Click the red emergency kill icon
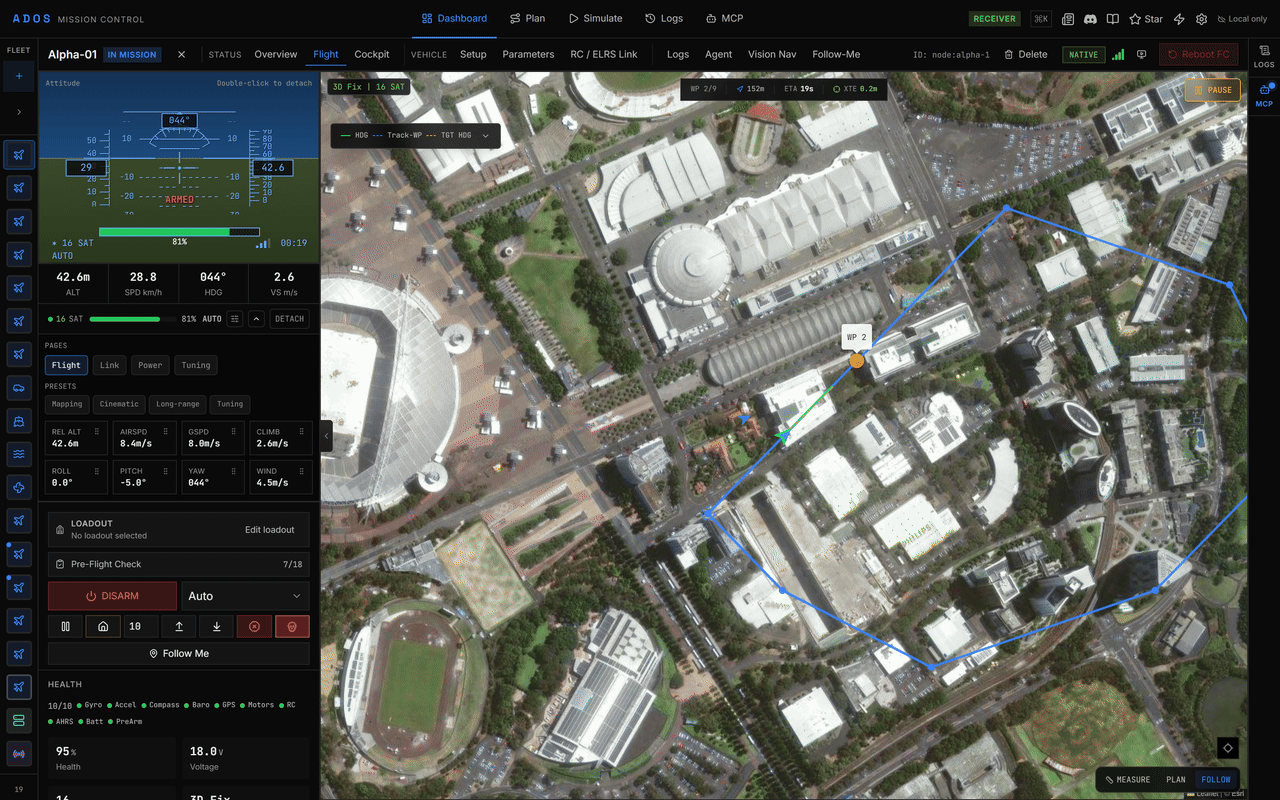 click(292, 627)
